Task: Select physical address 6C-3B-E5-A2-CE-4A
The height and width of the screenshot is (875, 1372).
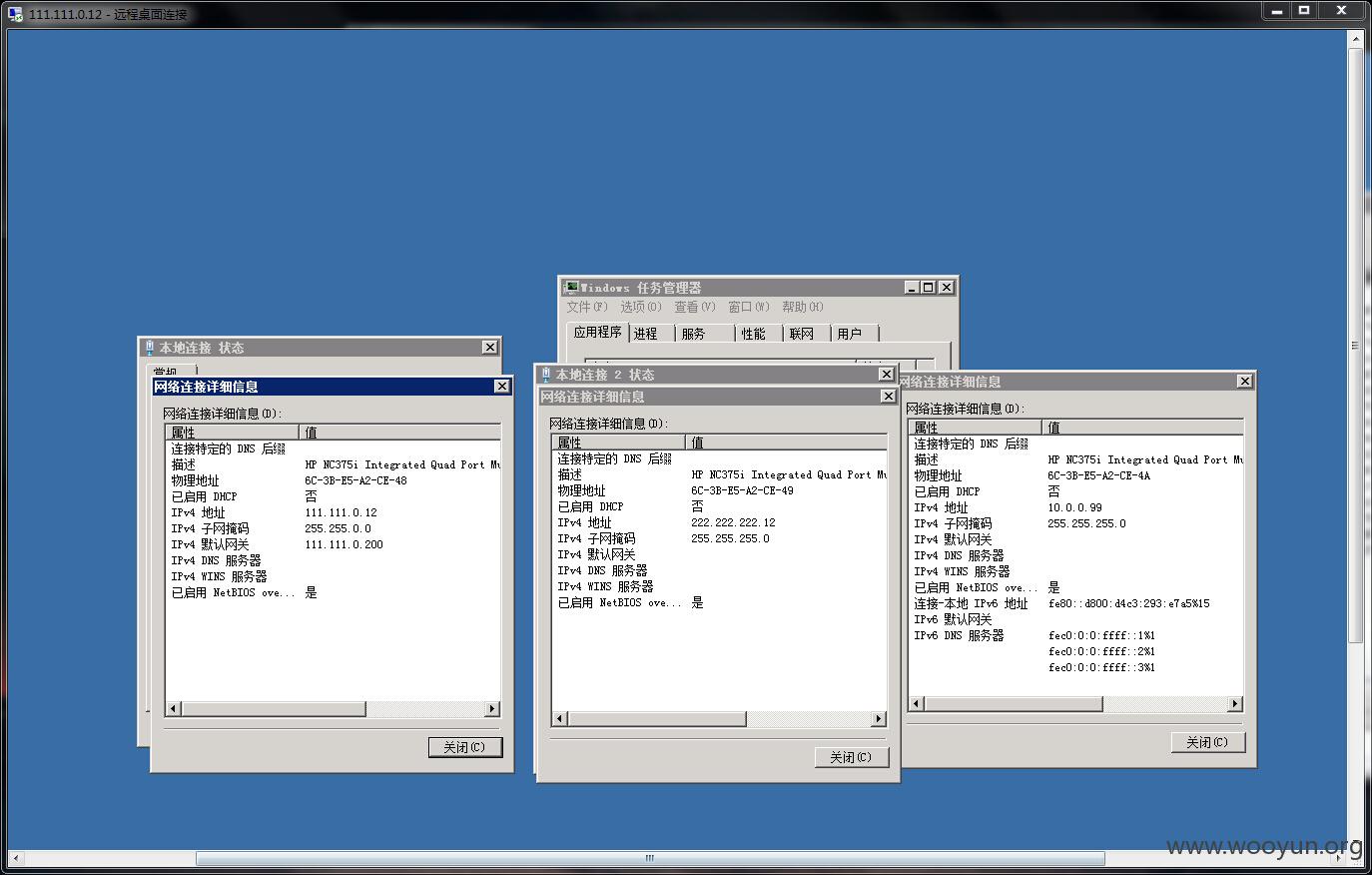Action: click(x=1098, y=475)
